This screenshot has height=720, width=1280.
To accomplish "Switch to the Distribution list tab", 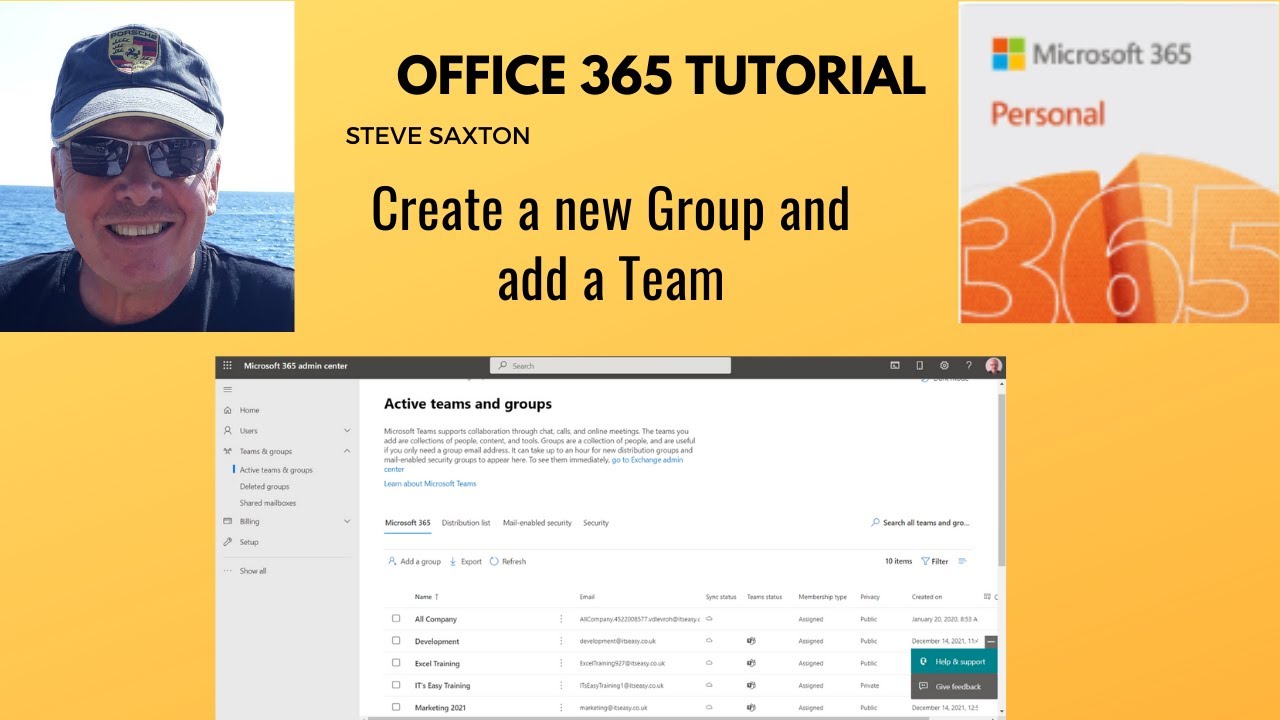I will coord(466,523).
